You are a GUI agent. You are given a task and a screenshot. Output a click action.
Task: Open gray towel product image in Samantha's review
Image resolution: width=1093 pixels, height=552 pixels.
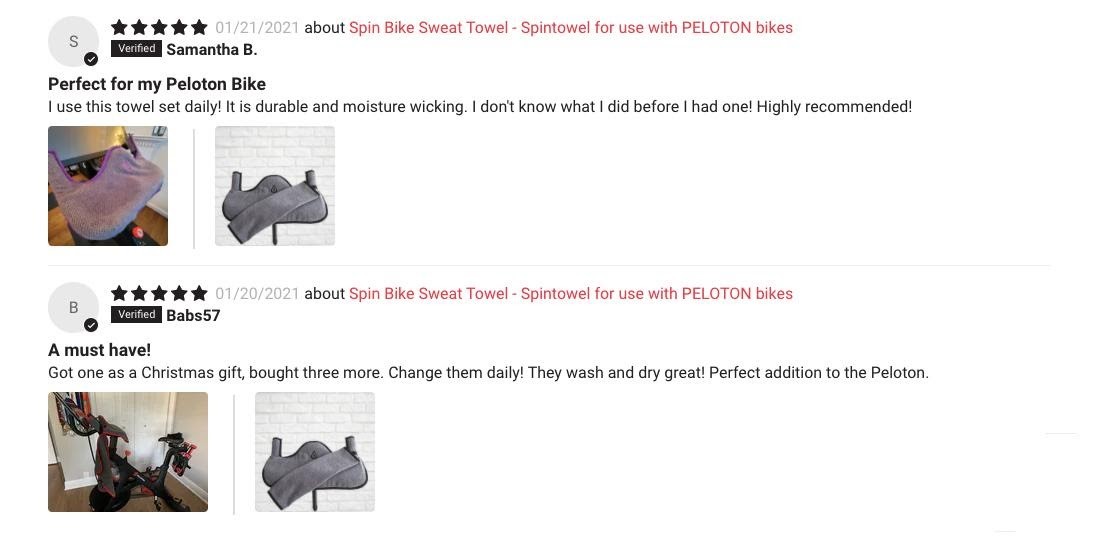(275, 186)
